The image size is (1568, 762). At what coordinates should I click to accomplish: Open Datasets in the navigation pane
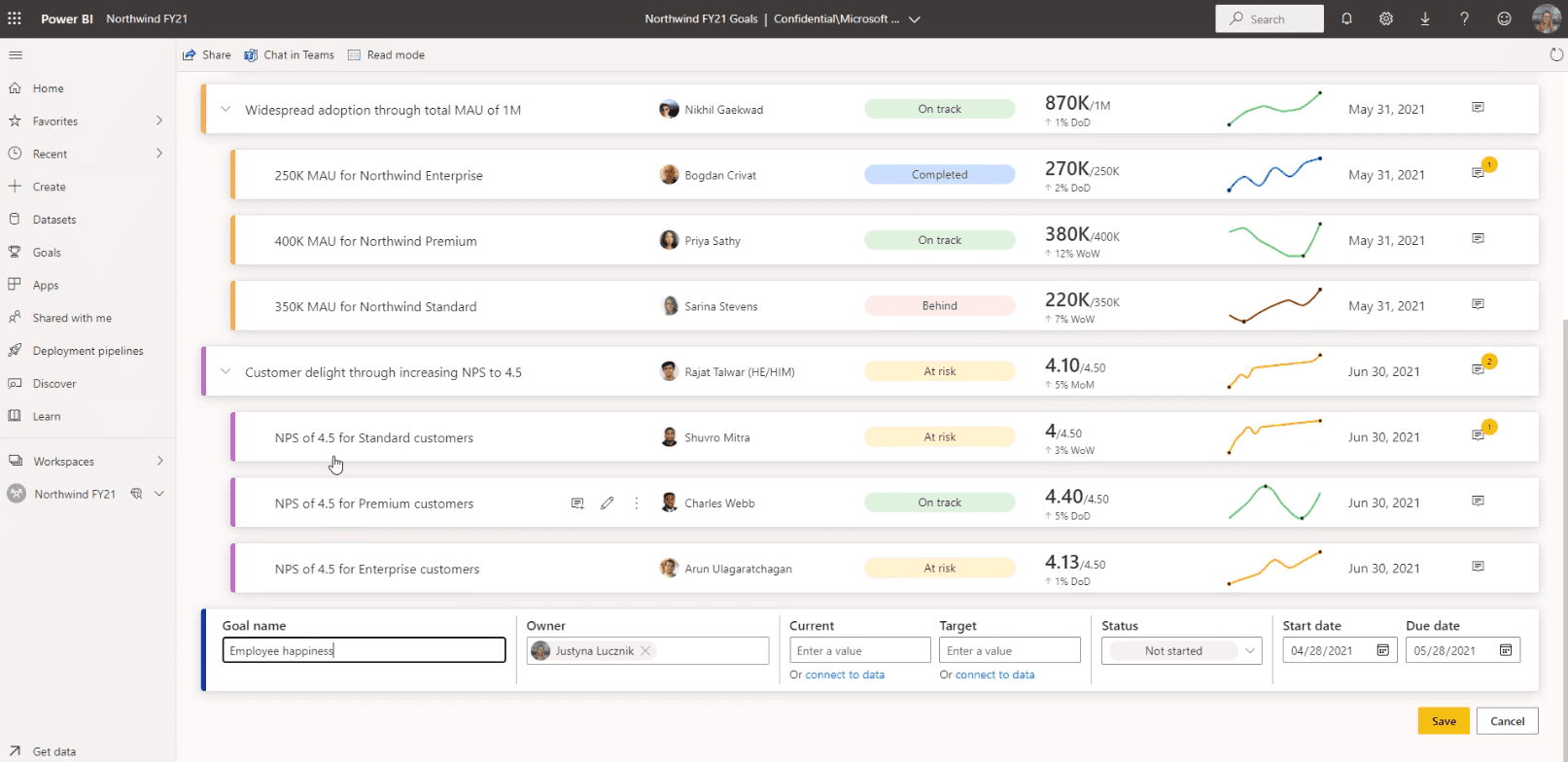click(x=54, y=220)
